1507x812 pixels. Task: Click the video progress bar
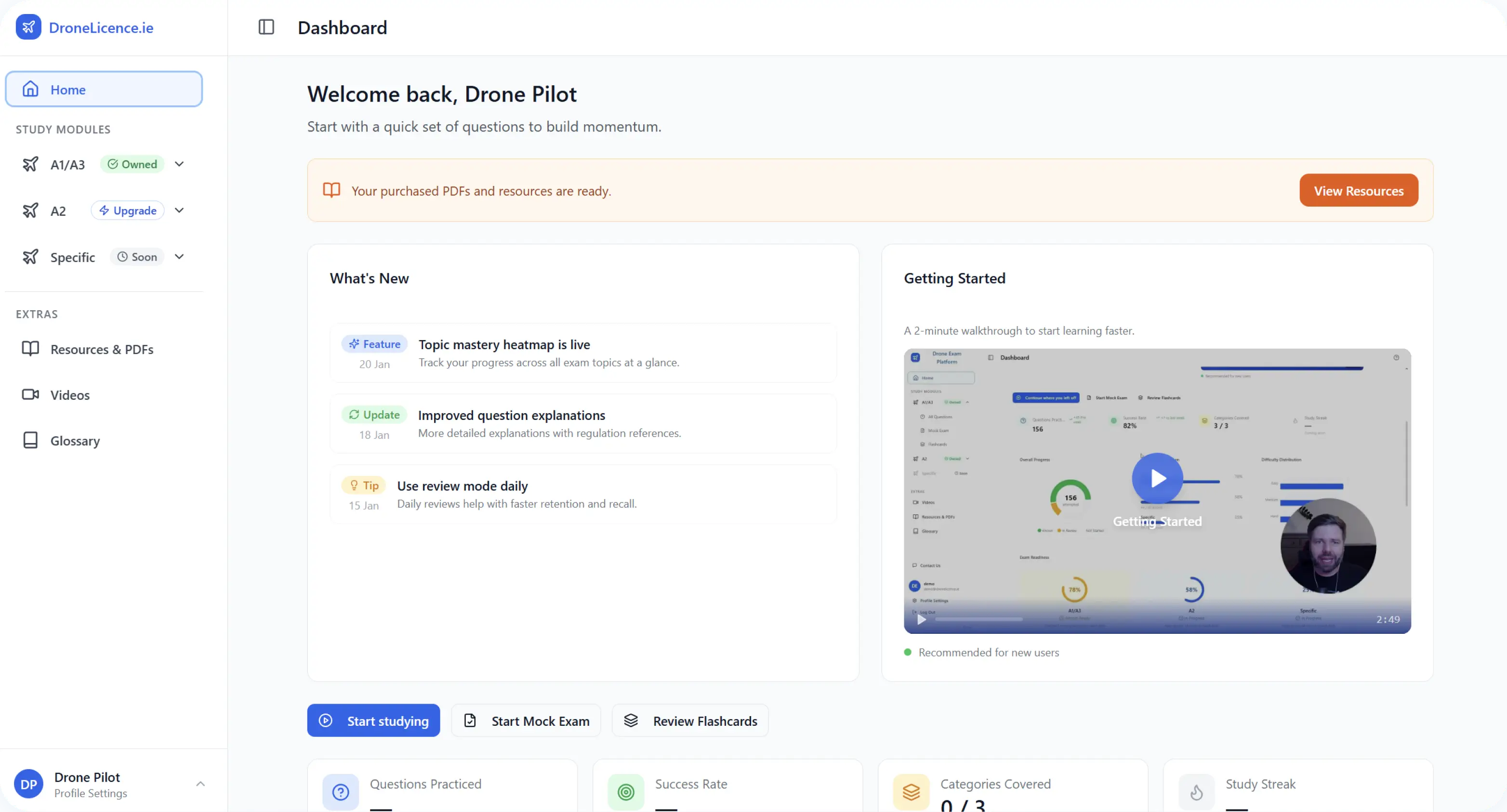979,619
